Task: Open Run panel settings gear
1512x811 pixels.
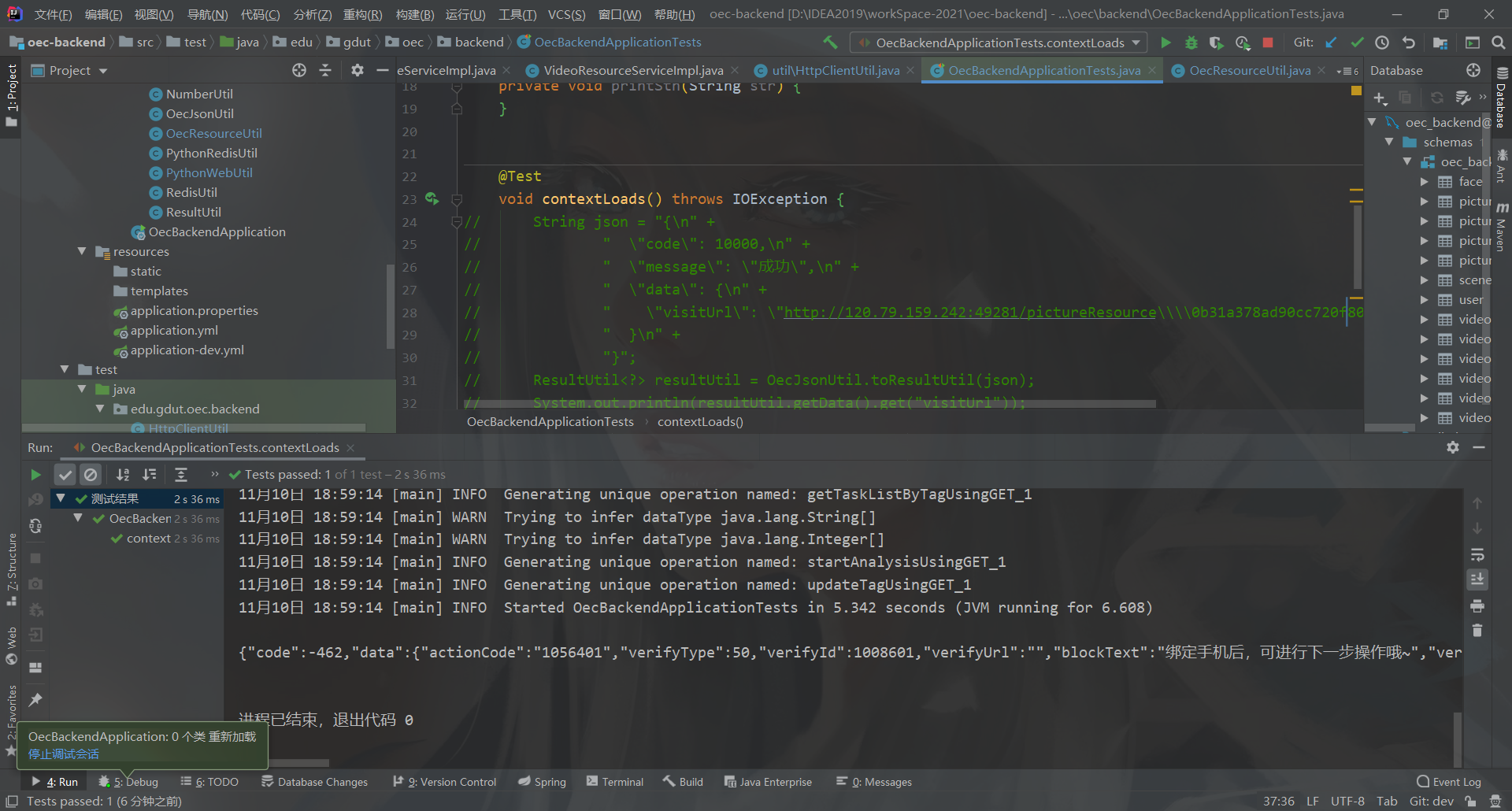Action: tap(1453, 447)
